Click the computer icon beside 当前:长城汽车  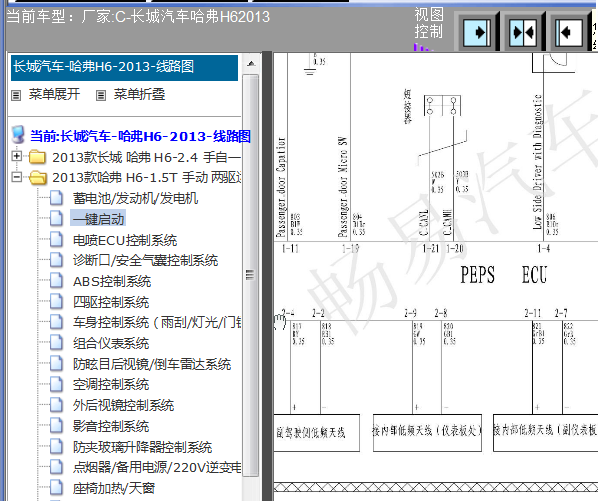[18, 135]
